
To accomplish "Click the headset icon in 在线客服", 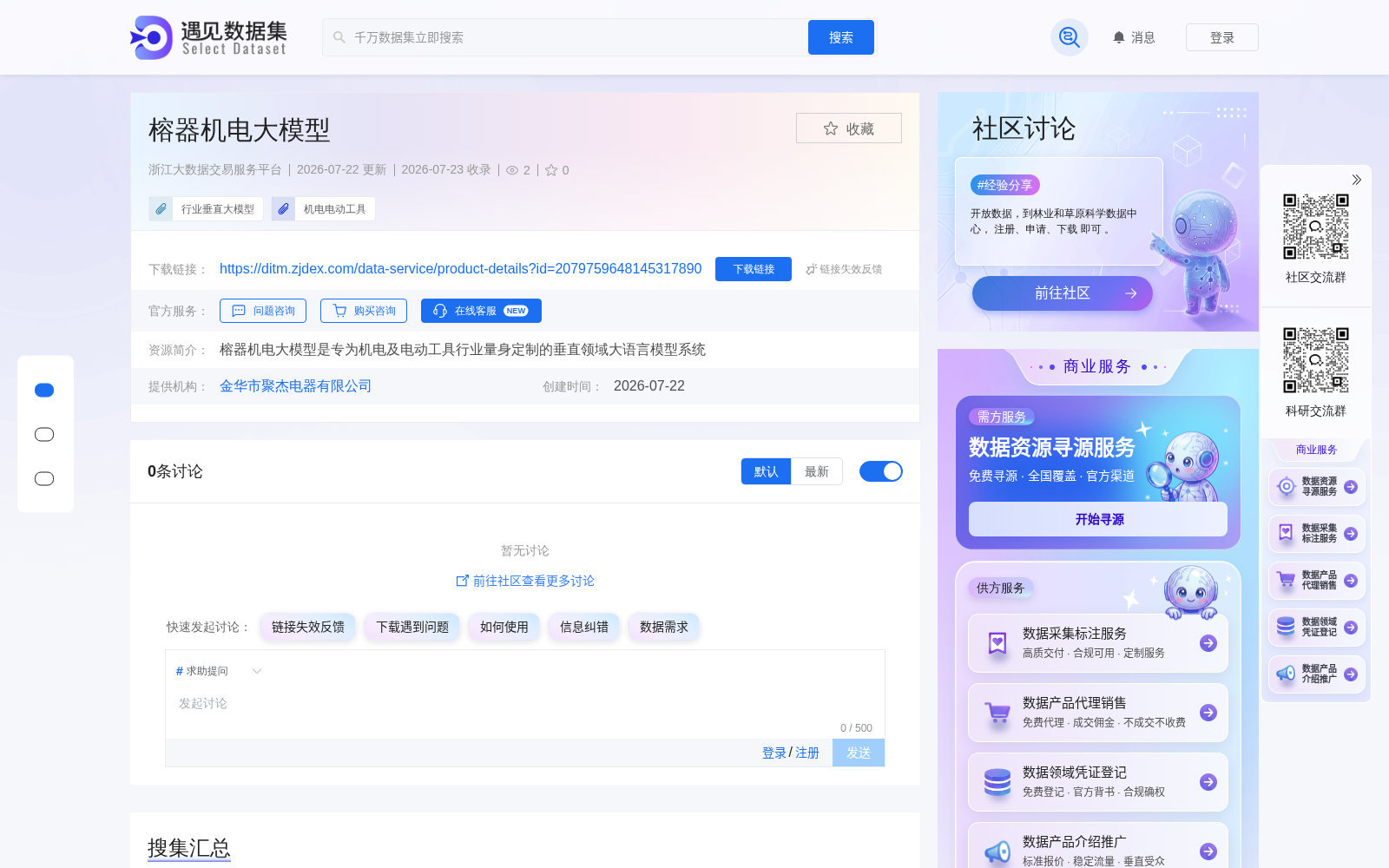I will coord(440,311).
